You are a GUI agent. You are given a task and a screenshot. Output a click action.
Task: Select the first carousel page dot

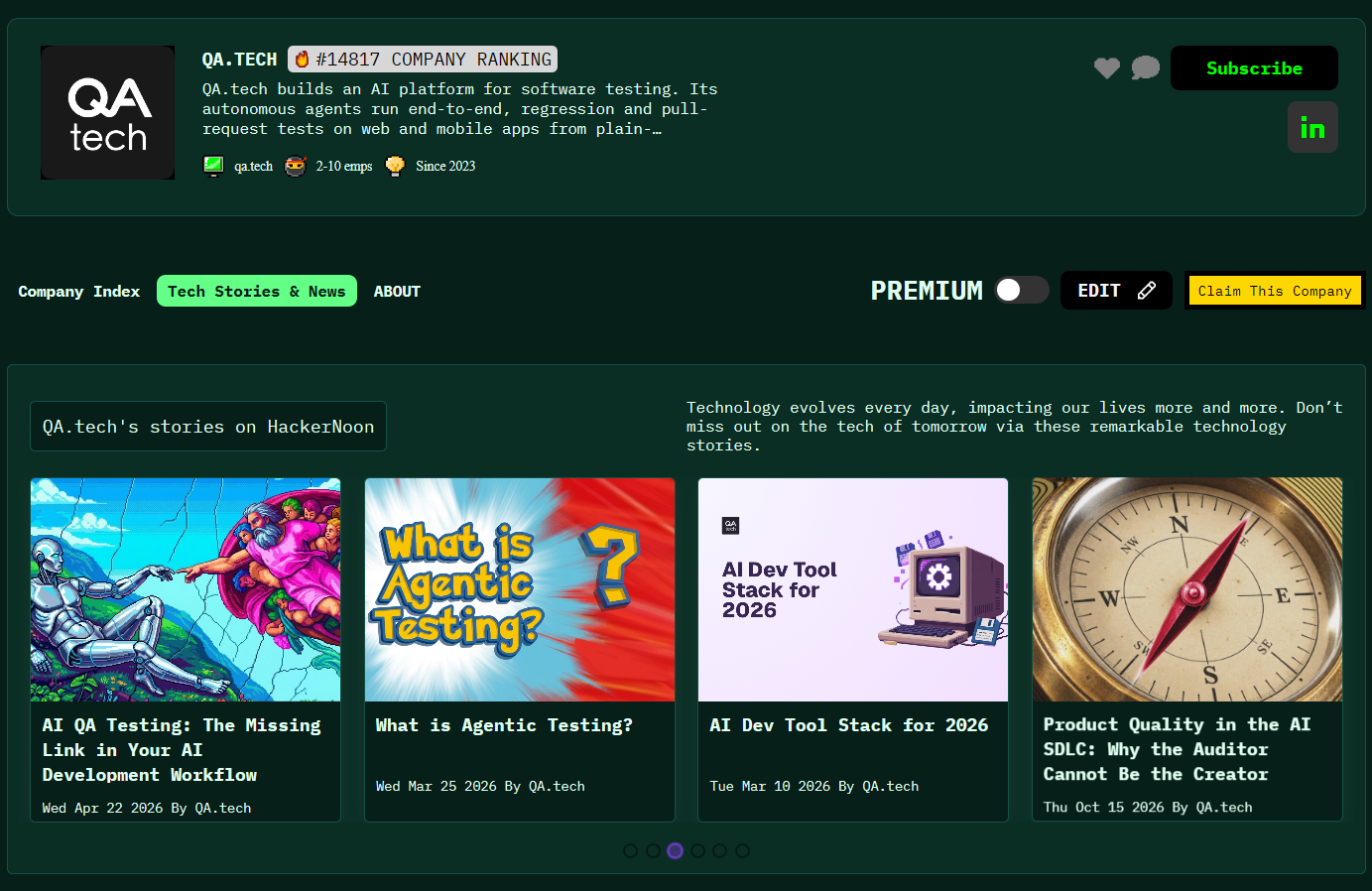pyautogui.click(x=630, y=850)
